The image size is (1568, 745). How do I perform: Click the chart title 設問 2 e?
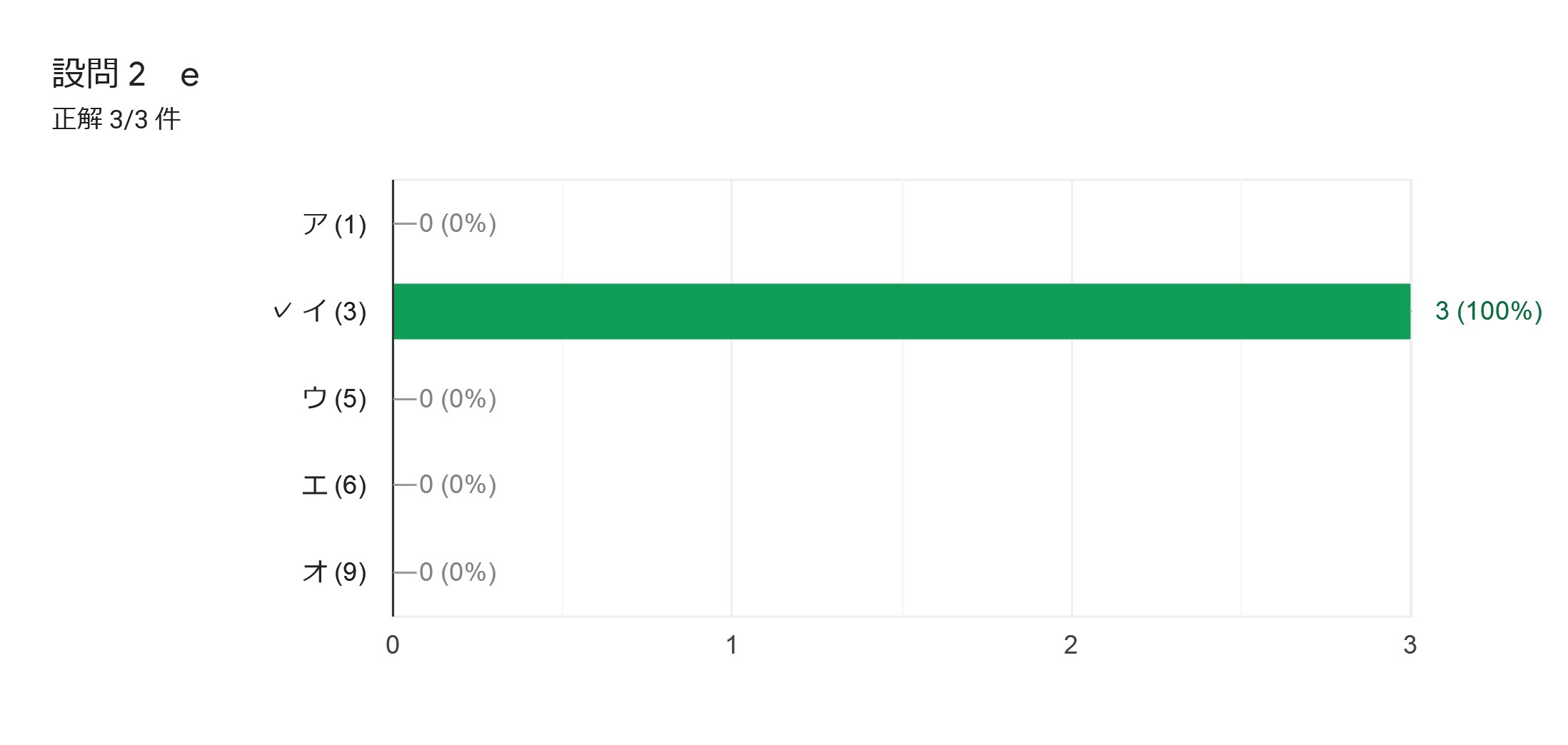pyautogui.click(x=126, y=74)
